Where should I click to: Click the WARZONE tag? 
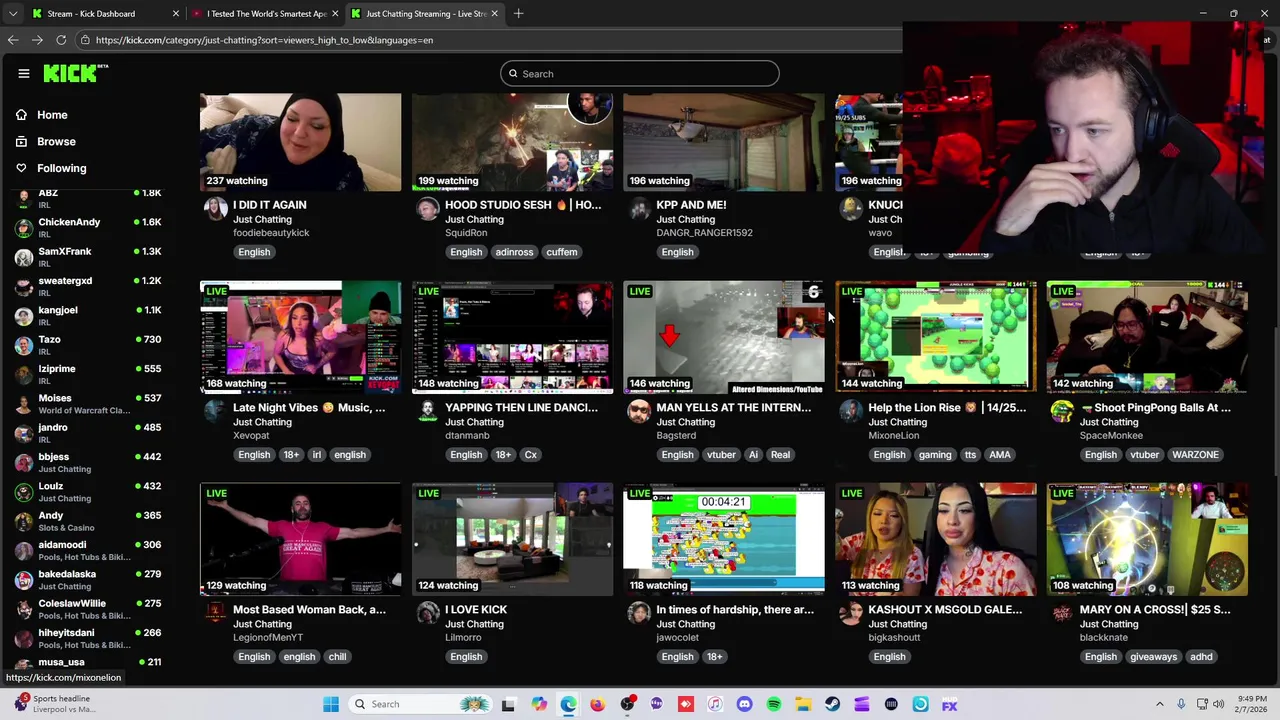(x=1195, y=455)
